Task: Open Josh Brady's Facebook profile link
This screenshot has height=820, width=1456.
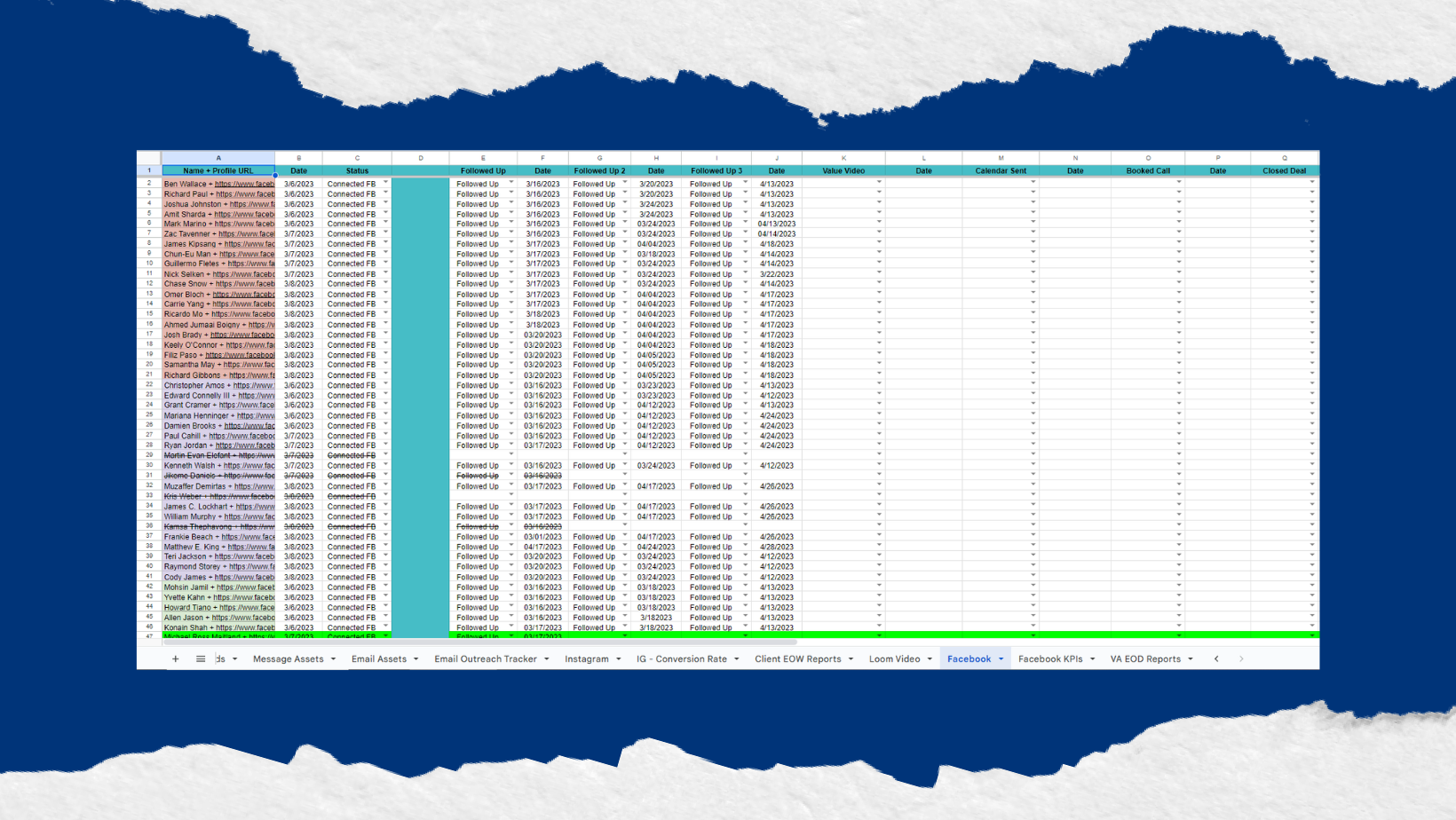Action: pos(242,335)
